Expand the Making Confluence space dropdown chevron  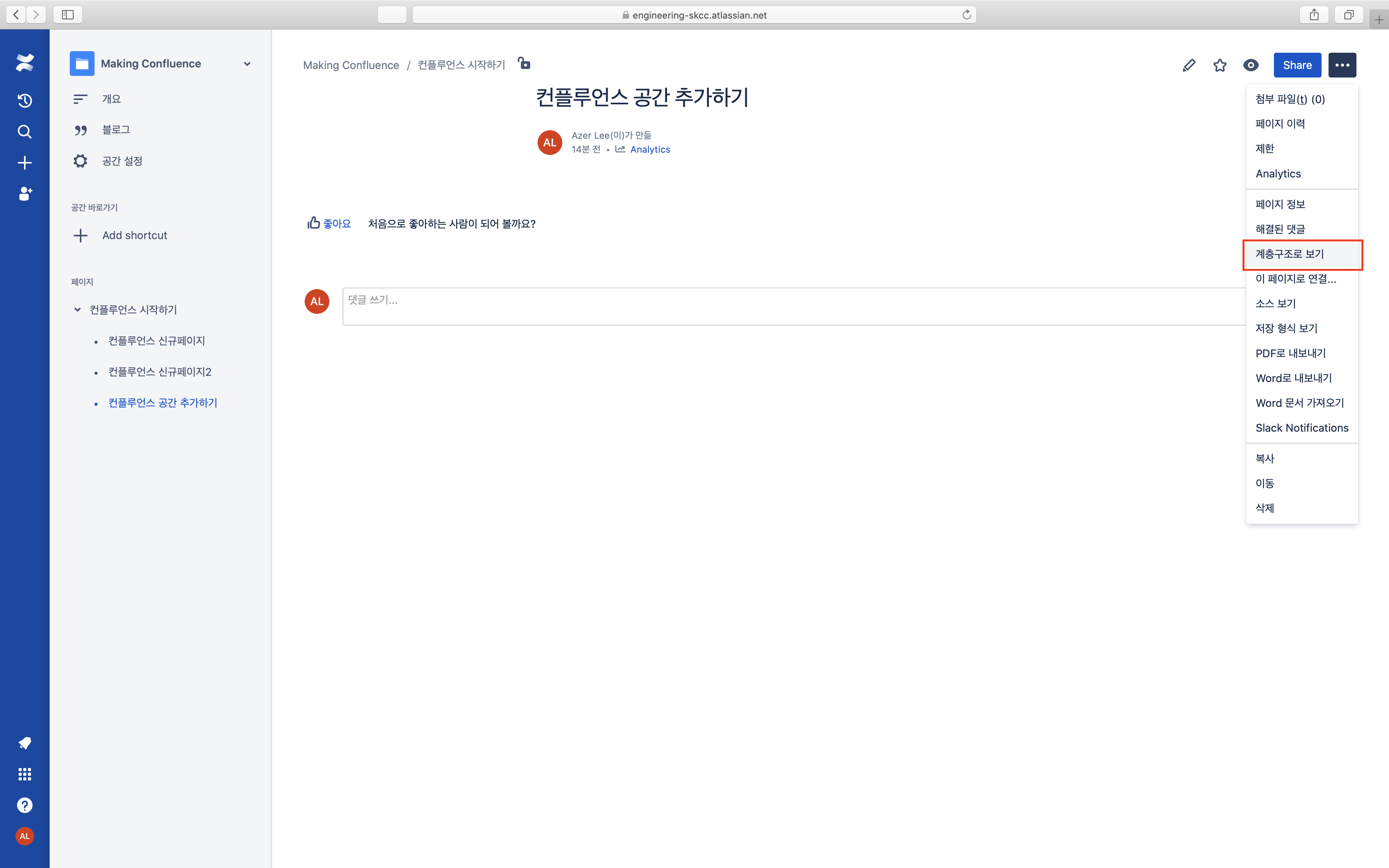pyautogui.click(x=247, y=64)
